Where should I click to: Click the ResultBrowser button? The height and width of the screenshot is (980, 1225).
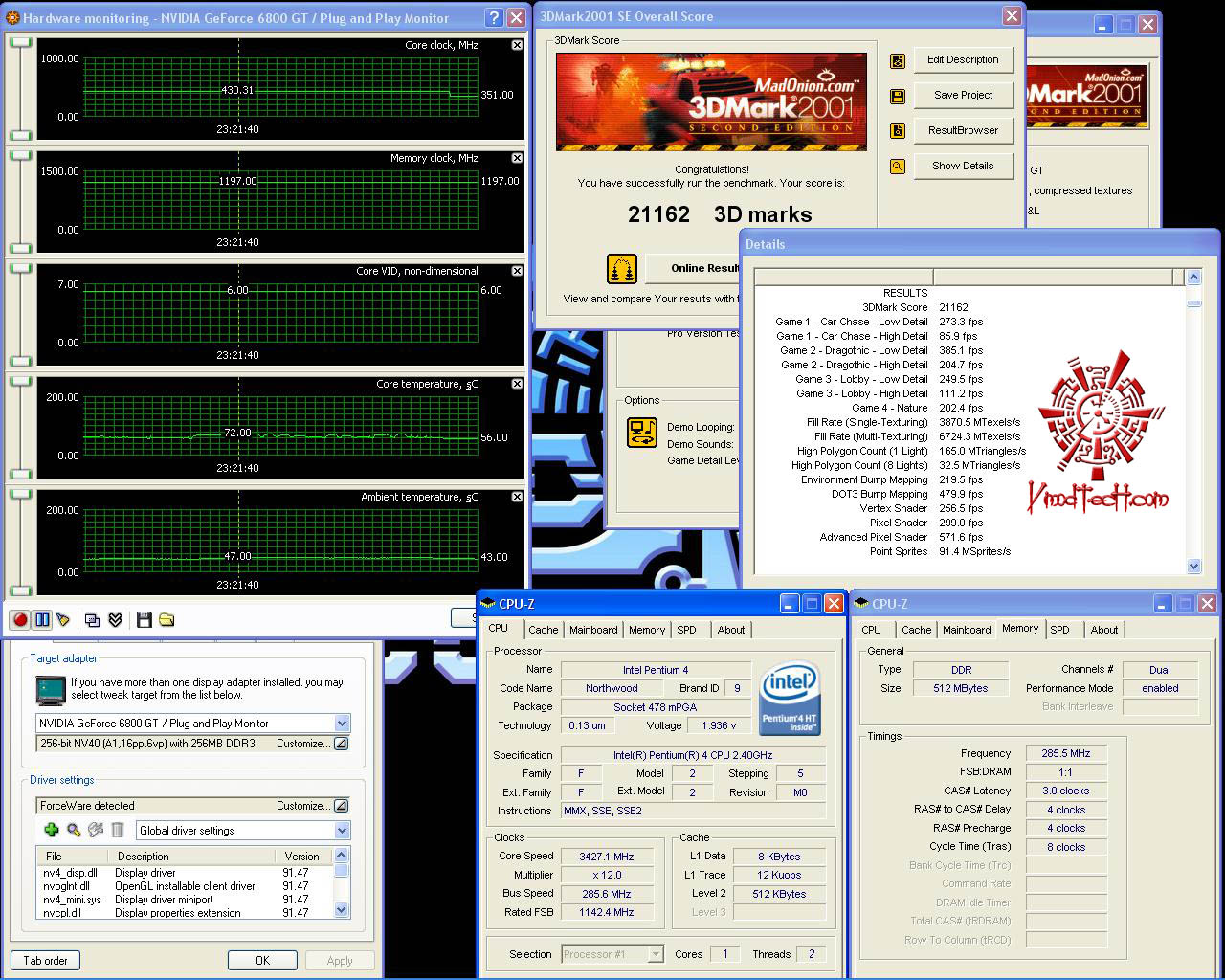point(963,130)
